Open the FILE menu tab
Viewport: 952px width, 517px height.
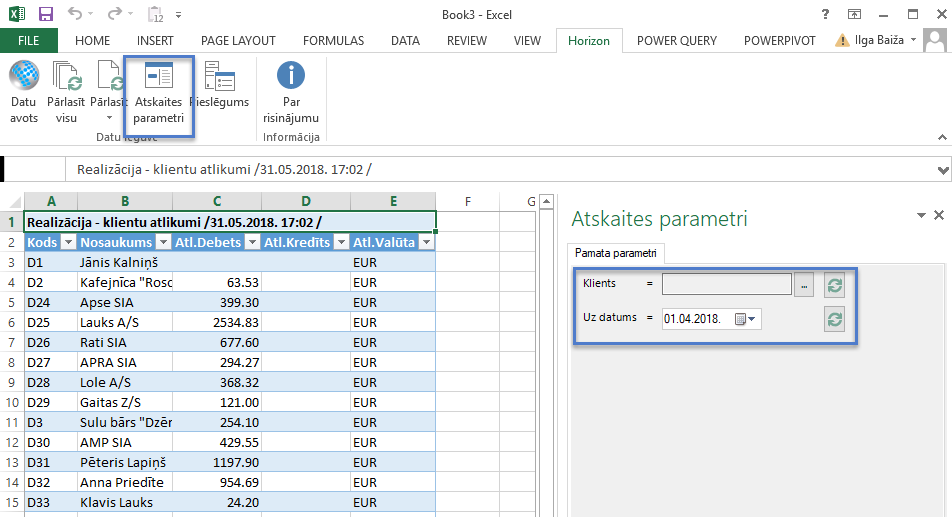click(29, 41)
